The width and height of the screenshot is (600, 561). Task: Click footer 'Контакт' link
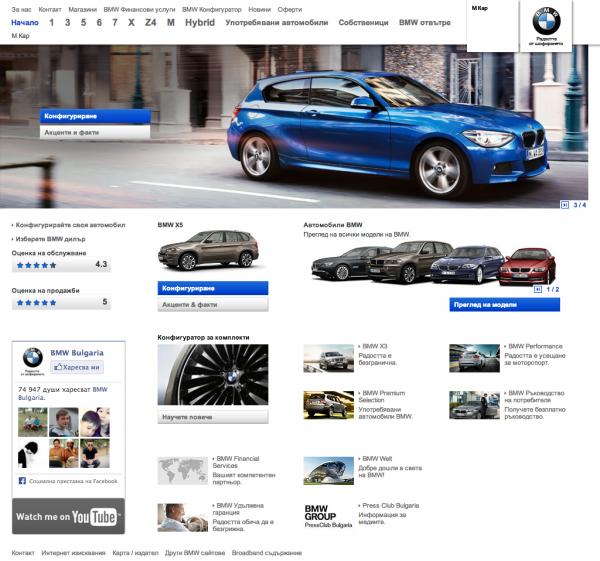click(x=23, y=553)
